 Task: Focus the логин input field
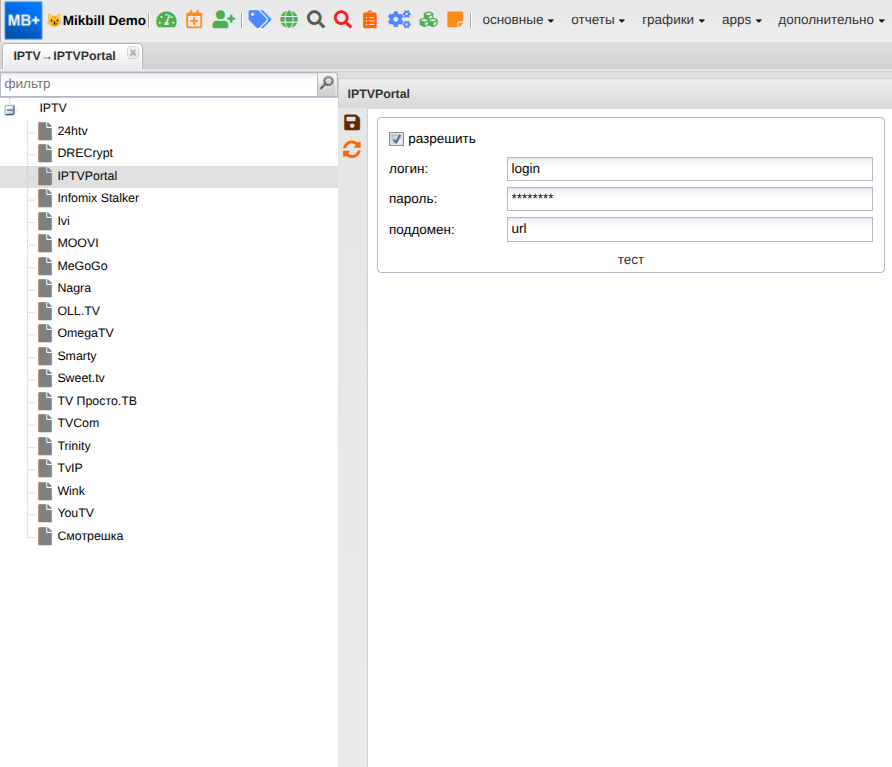689,169
